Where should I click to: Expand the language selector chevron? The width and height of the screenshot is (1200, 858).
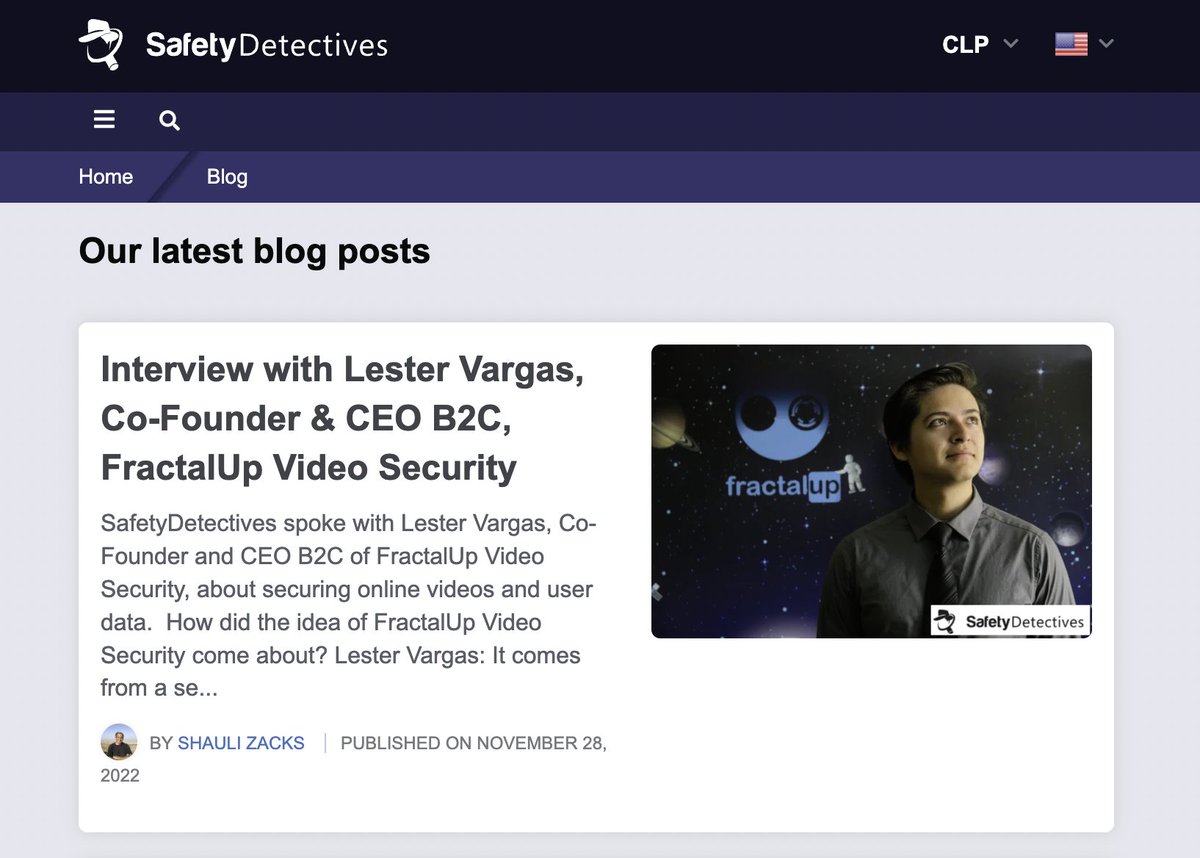(x=1106, y=44)
